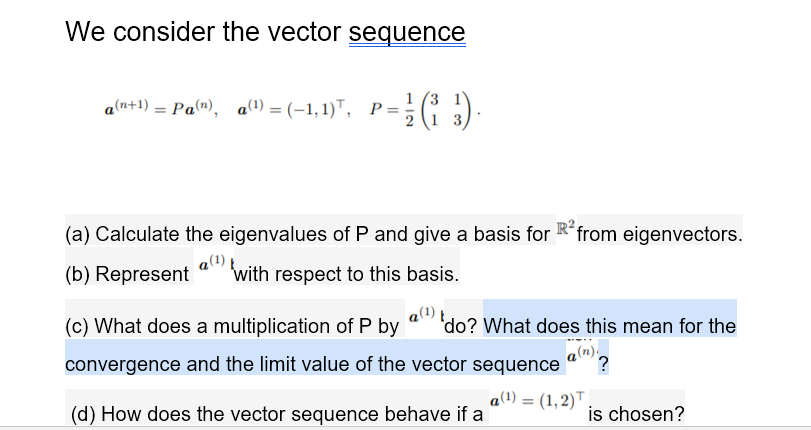Click the recurrence formula a(n+1) = Pa(n)
811x430 pixels.
pos(159,108)
